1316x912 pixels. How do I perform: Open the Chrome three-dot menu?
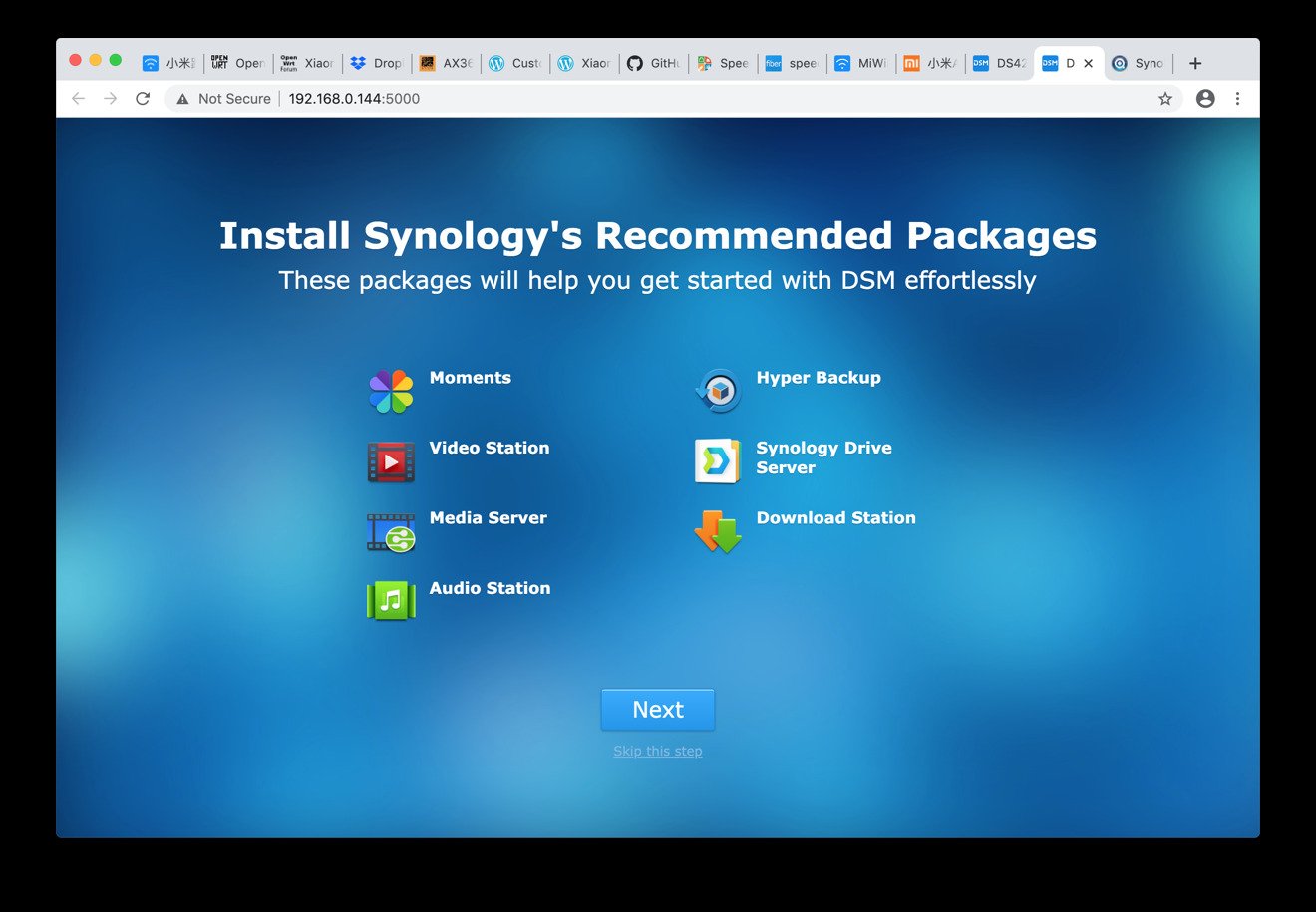1237,99
